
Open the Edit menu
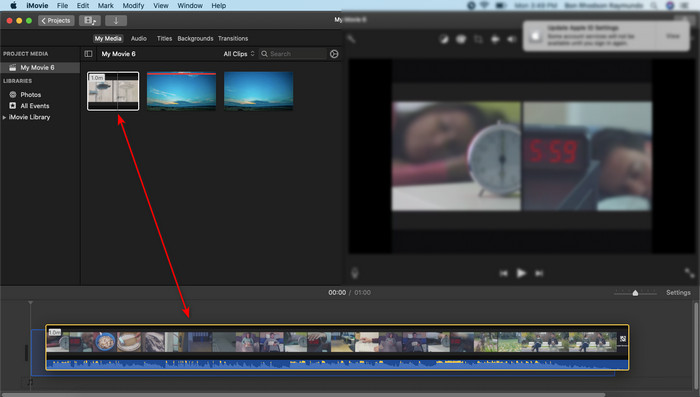[83, 5]
